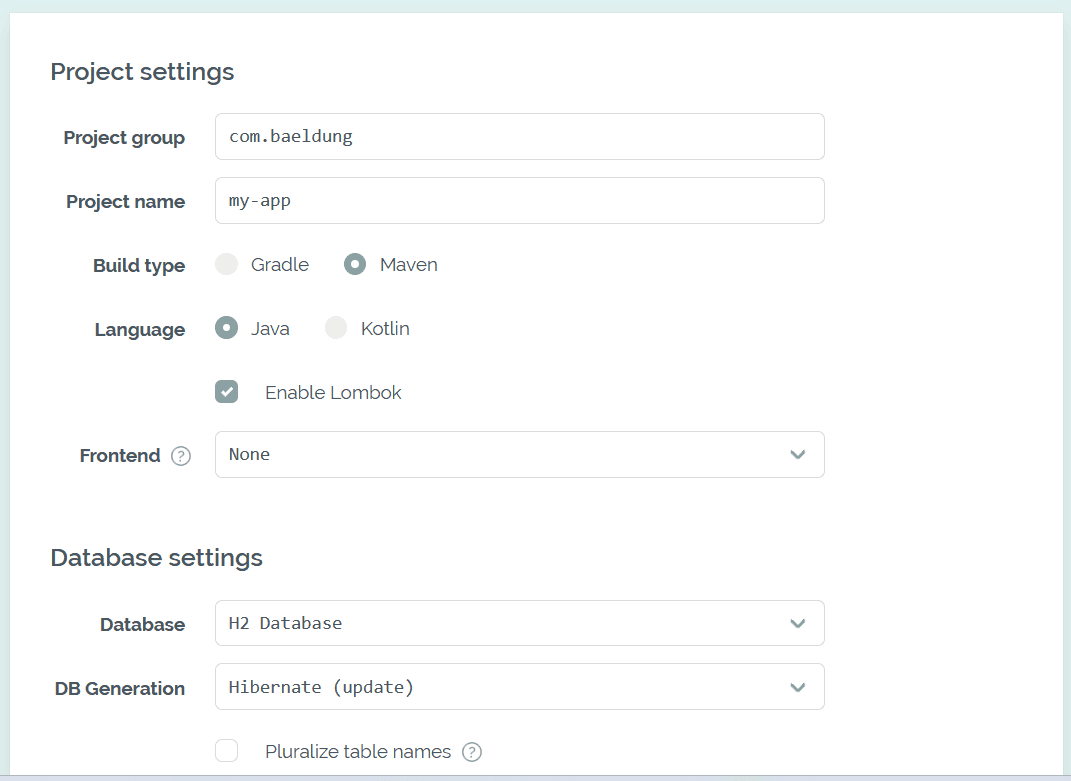Focus the Project name input field
The width and height of the screenshot is (1071, 781).
[520, 201]
